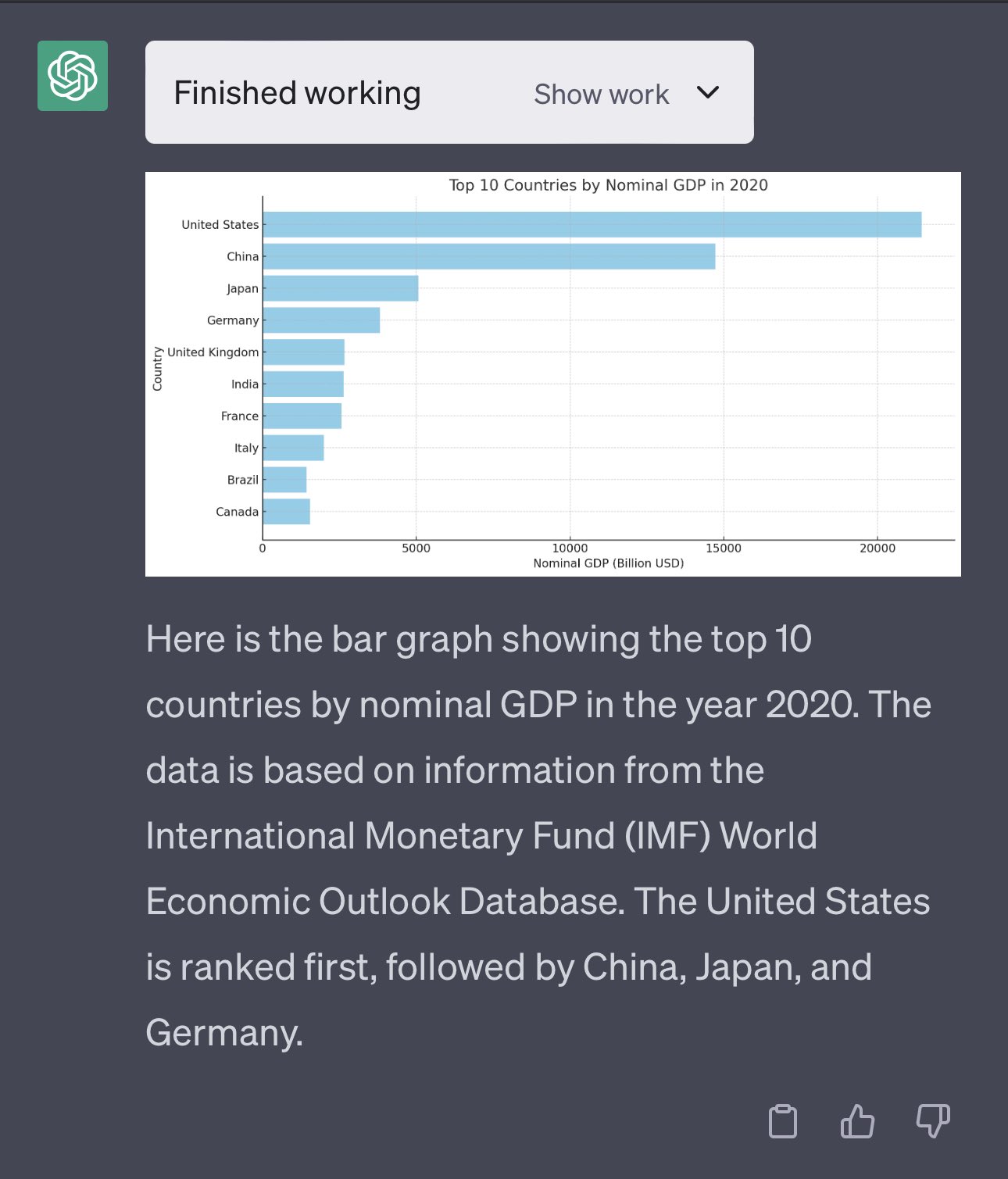Click the response paragraph about the IMF data
The width and height of the screenshot is (1008, 1179).
(x=538, y=835)
